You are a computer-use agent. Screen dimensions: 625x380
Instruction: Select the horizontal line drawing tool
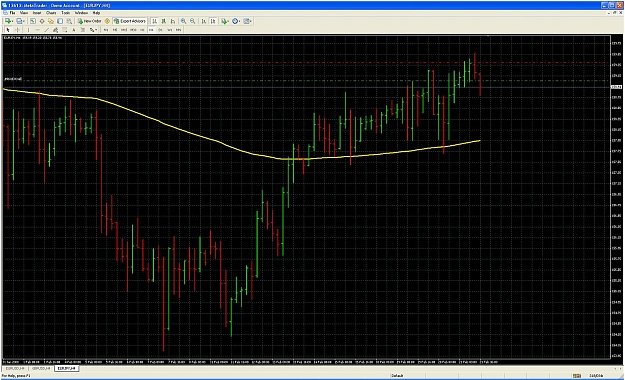(x=38, y=30)
